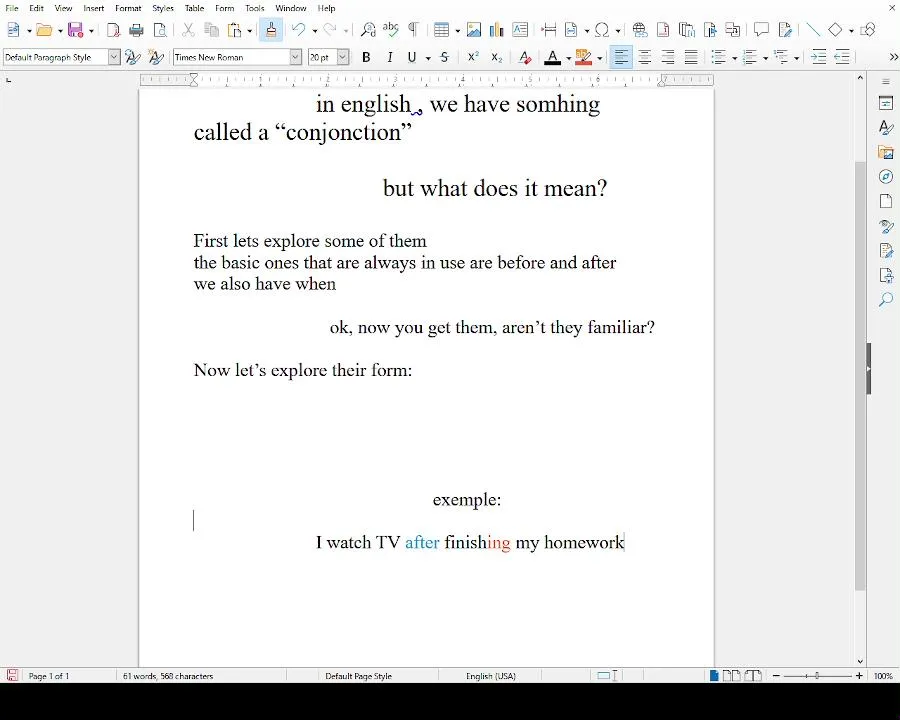Clear direct formatting
This screenshot has width=900, height=720.
[x=525, y=57]
